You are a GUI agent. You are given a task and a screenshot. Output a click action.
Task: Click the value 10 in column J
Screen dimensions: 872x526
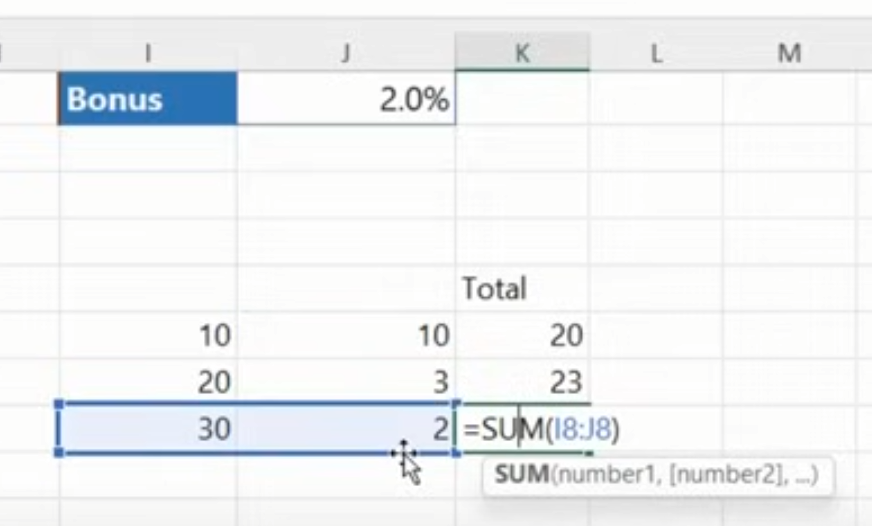(346, 336)
